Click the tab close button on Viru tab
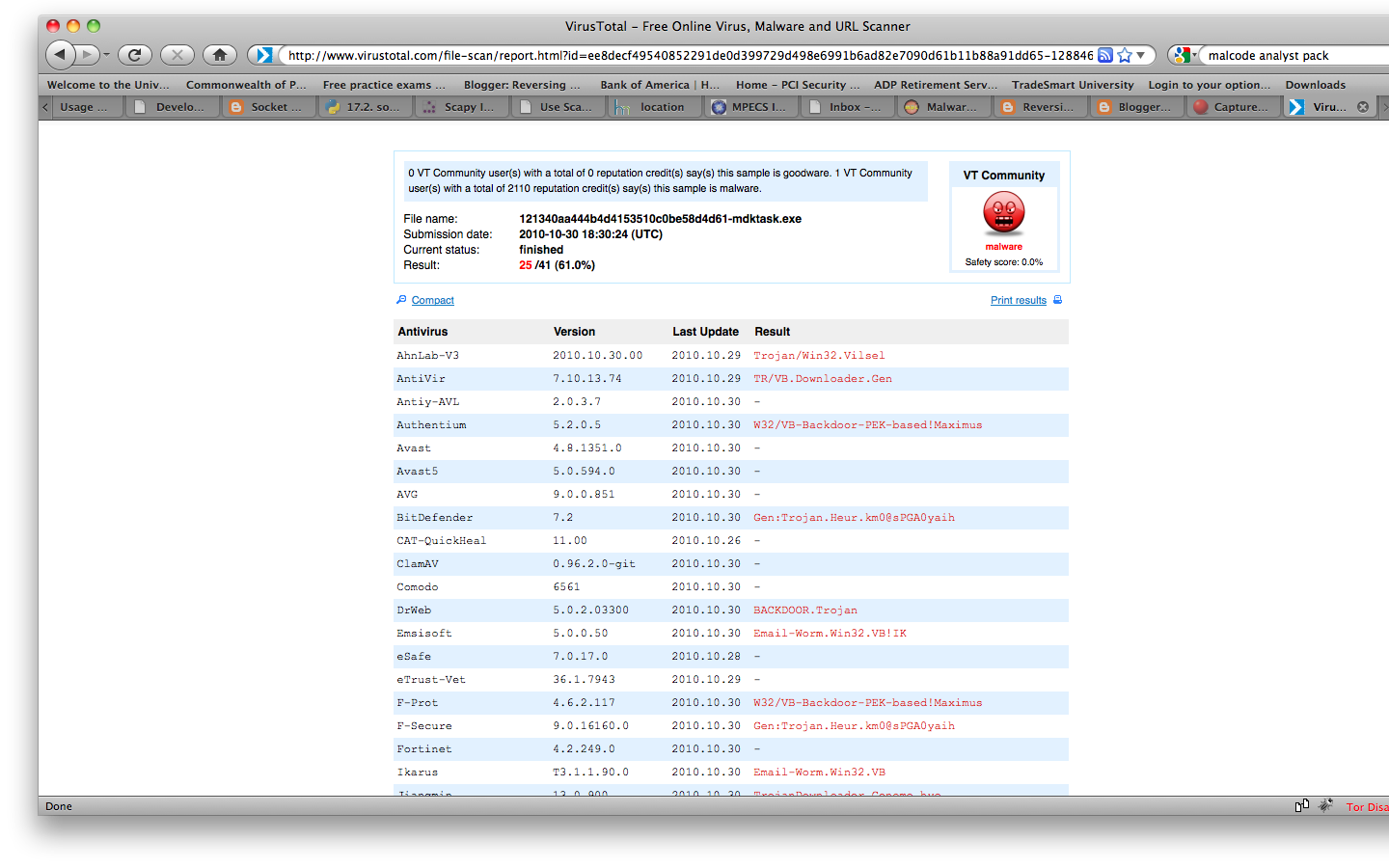This screenshot has height=868, width=1389. 1363,107
